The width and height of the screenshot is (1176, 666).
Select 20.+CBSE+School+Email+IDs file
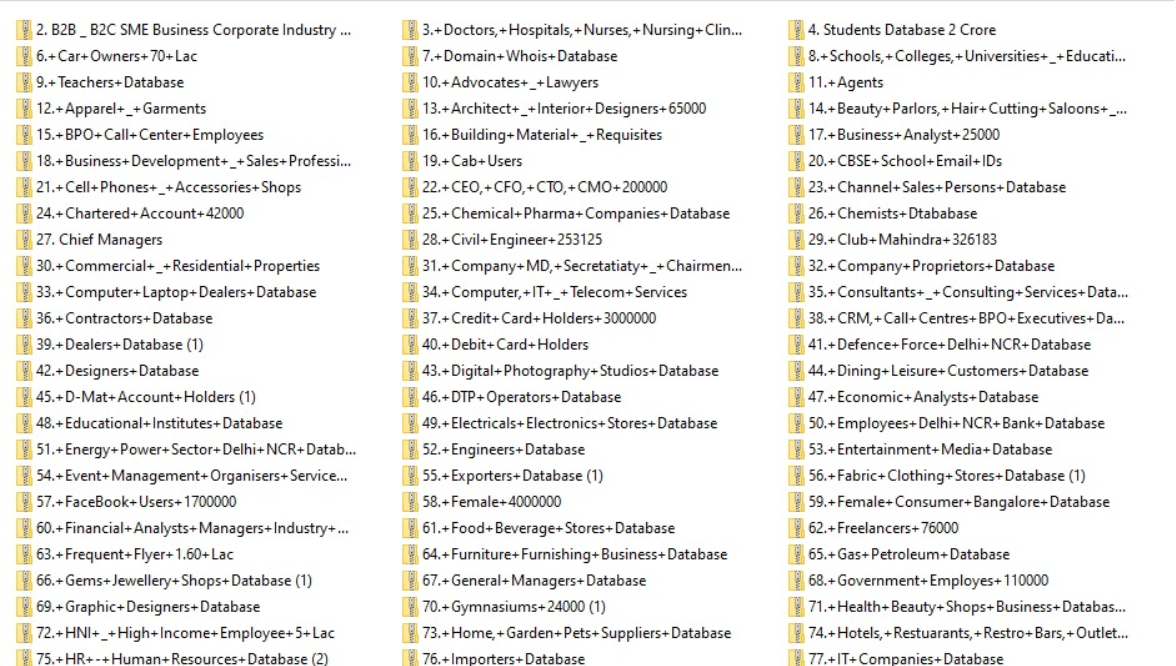point(905,161)
